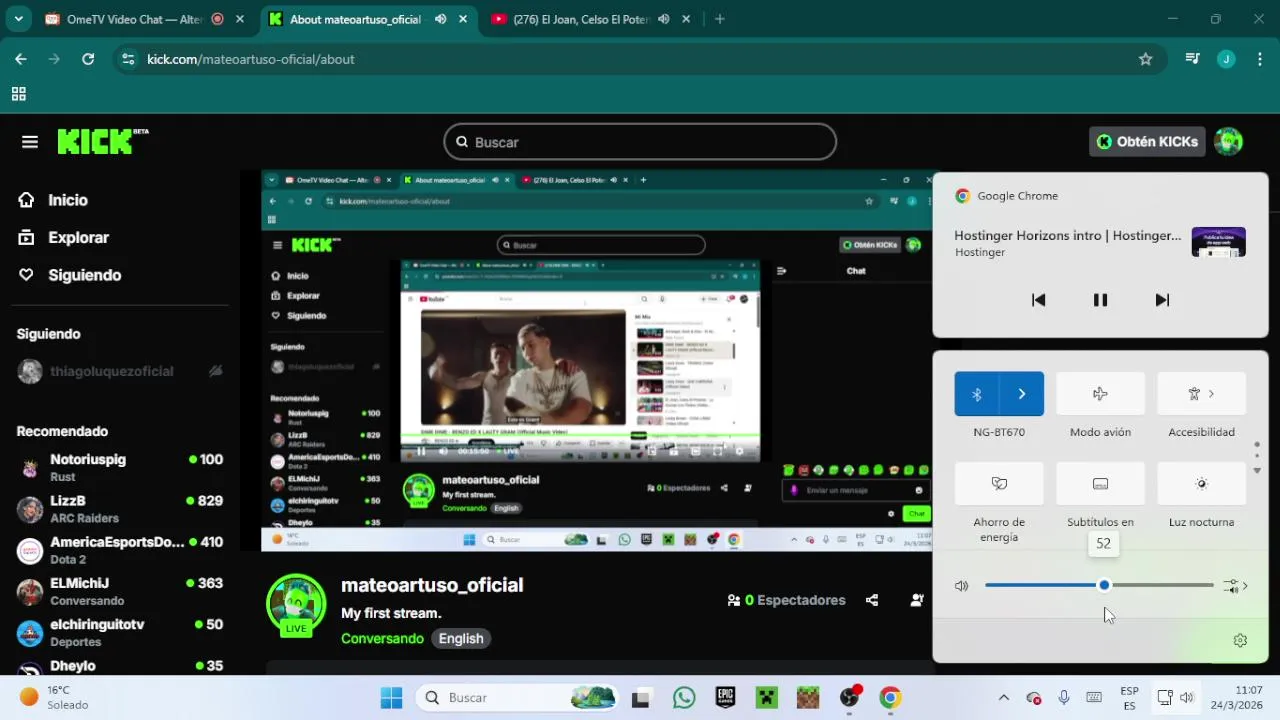Open Dheylo recommended channel
This screenshot has height=720, width=1280.
pos(120,666)
